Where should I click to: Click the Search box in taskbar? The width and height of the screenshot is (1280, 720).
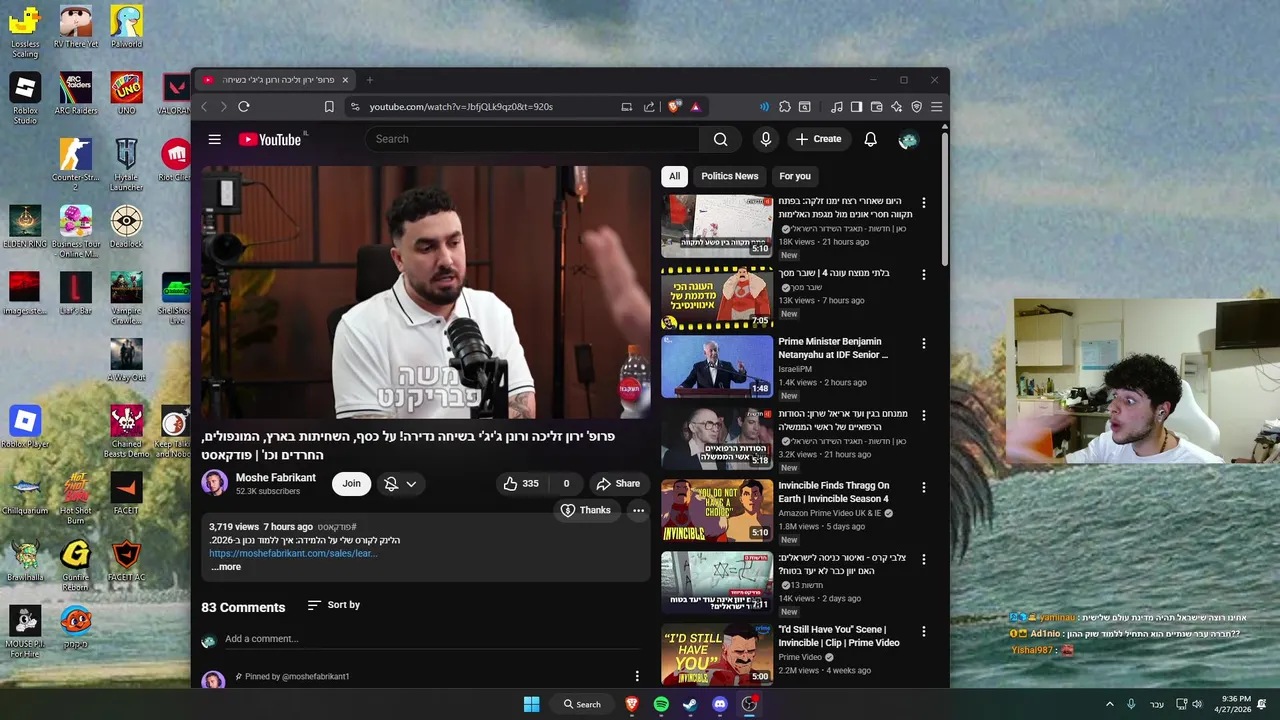[582, 704]
